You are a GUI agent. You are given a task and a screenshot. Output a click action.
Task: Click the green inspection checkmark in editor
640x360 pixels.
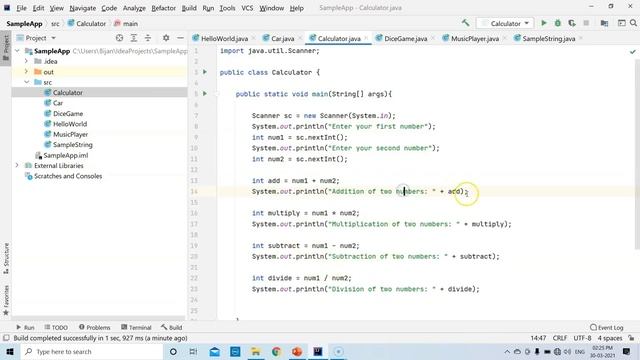click(633, 51)
